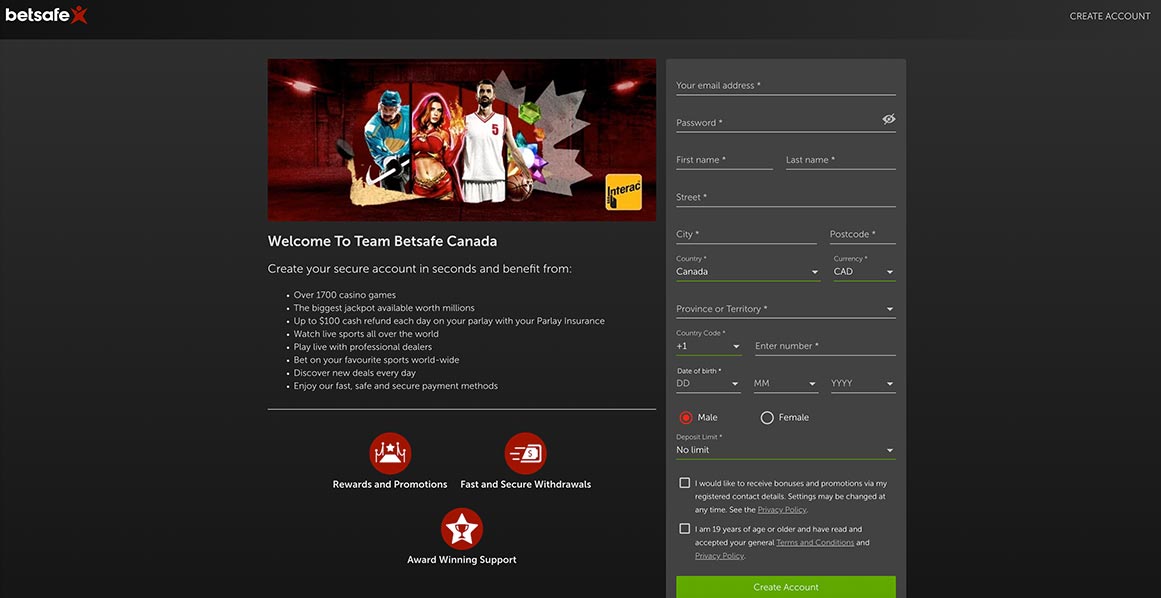
Task: Toggle password visibility eye icon
Action: coord(889,119)
